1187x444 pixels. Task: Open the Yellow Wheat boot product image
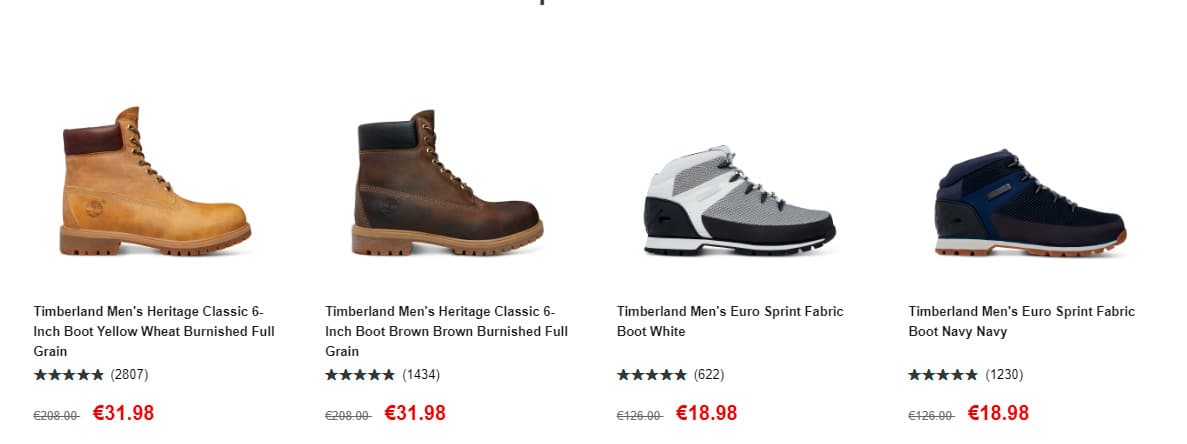[156, 182]
